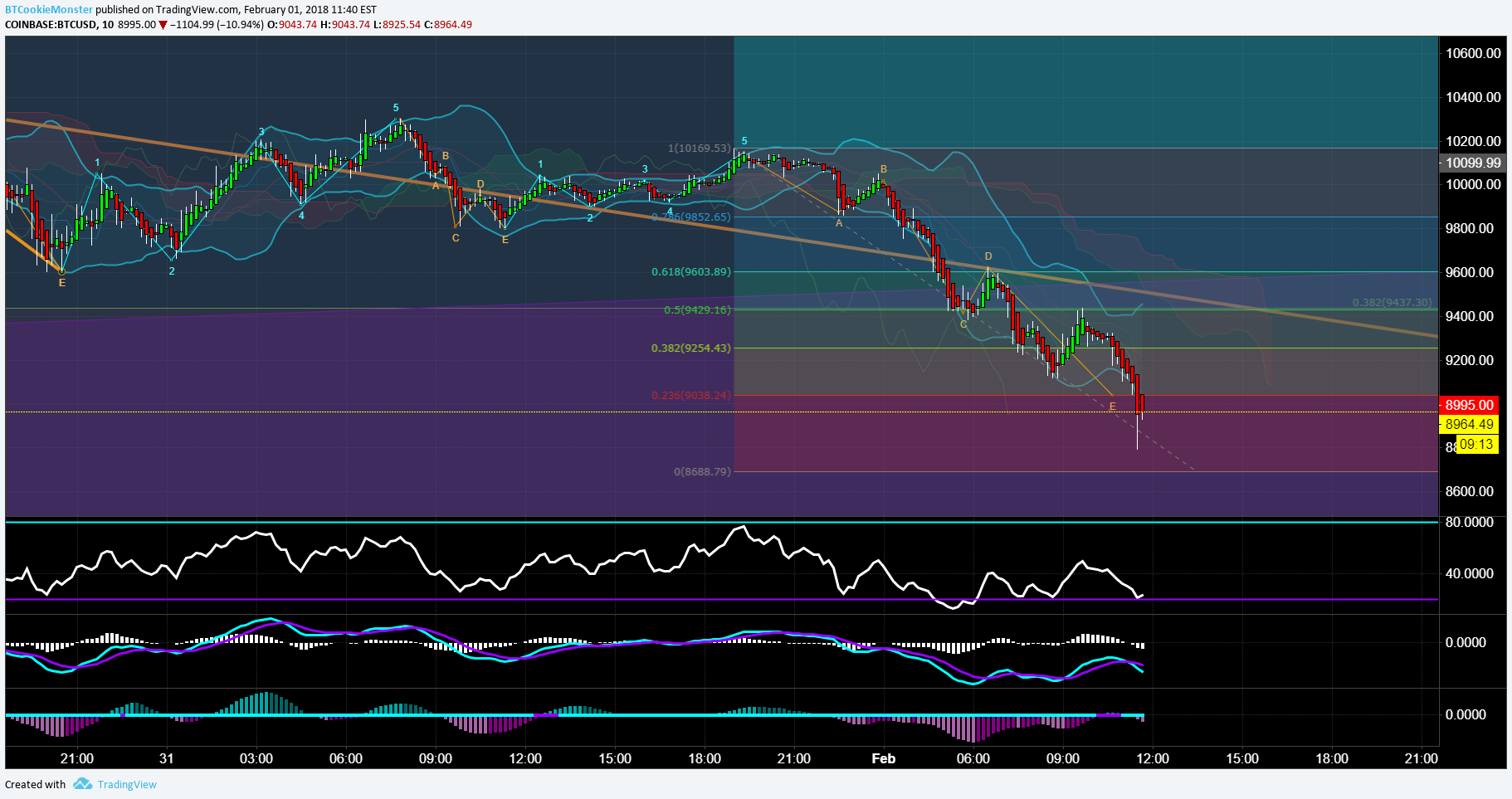Click the red 8995.00 price tag on axis
The image size is (1512, 799).
point(1469,405)
